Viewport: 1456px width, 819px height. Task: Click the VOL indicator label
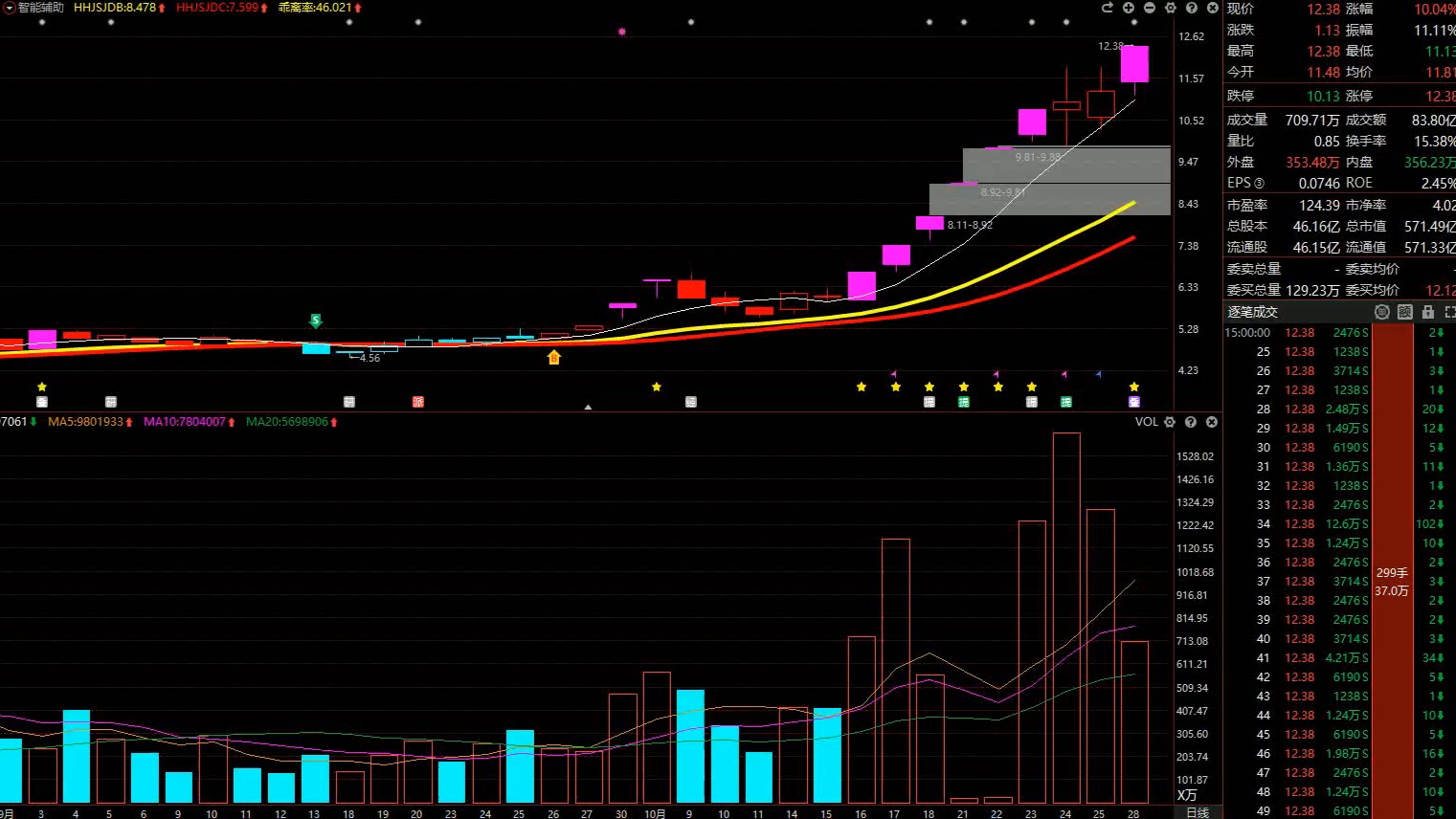point(1146,422)
